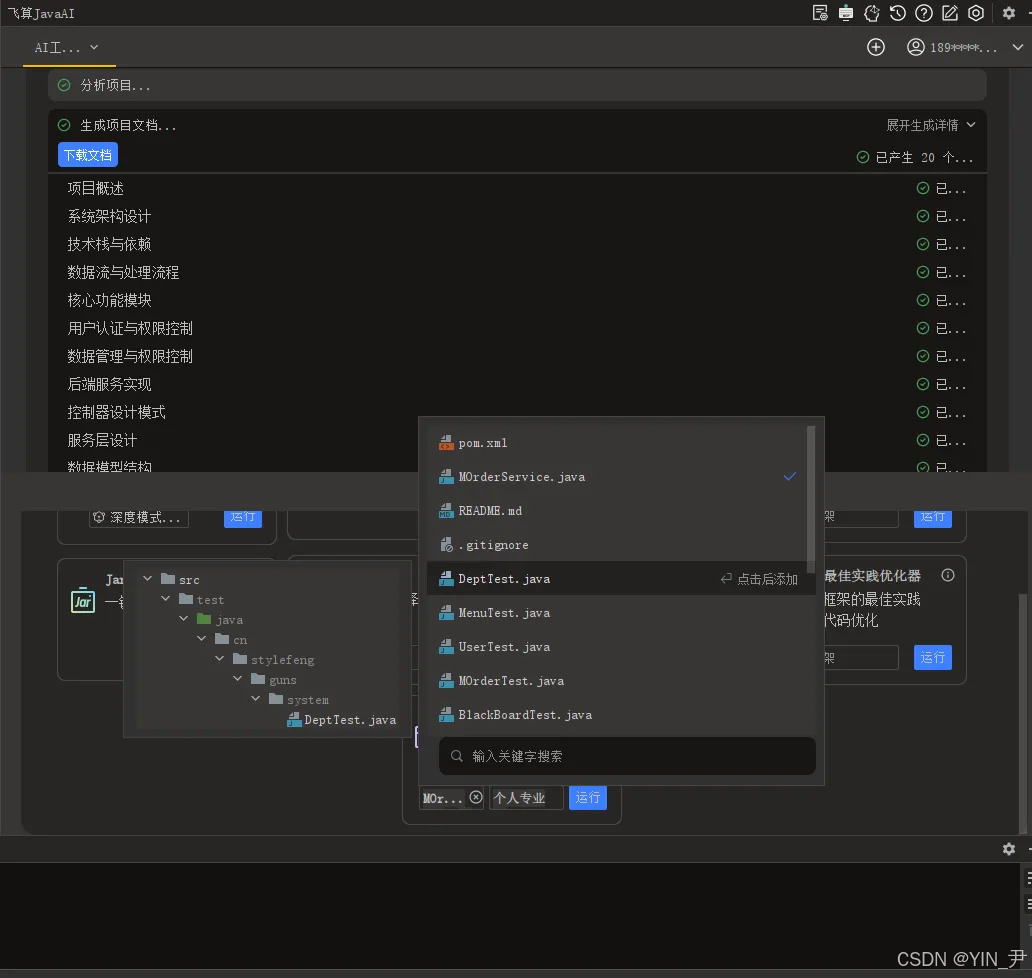Click the user account avatar icon
Image resolution: width=1032 pixels, height=978 pixels.
916,47
